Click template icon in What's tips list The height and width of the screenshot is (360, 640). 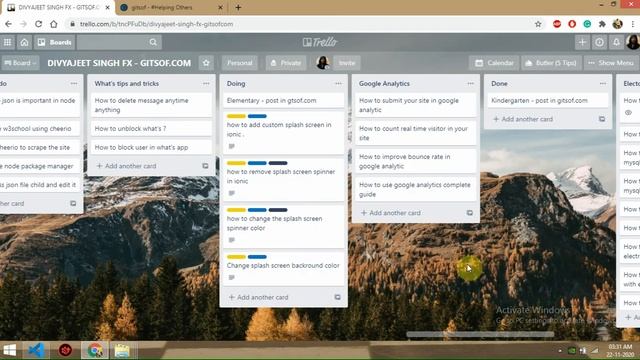click(205, 166)
